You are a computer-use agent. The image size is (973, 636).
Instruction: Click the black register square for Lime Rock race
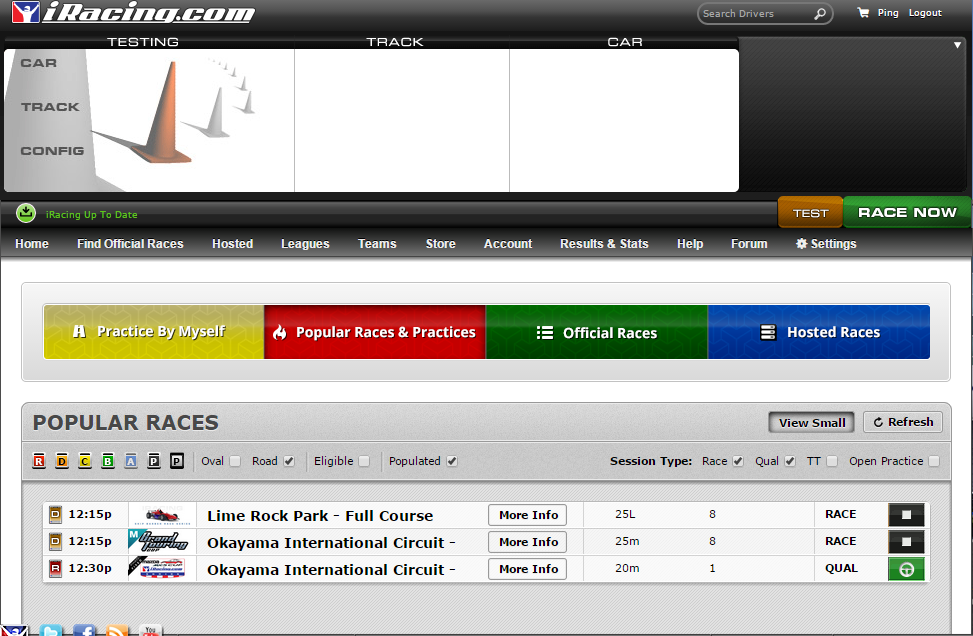click(x=906, y=515)
